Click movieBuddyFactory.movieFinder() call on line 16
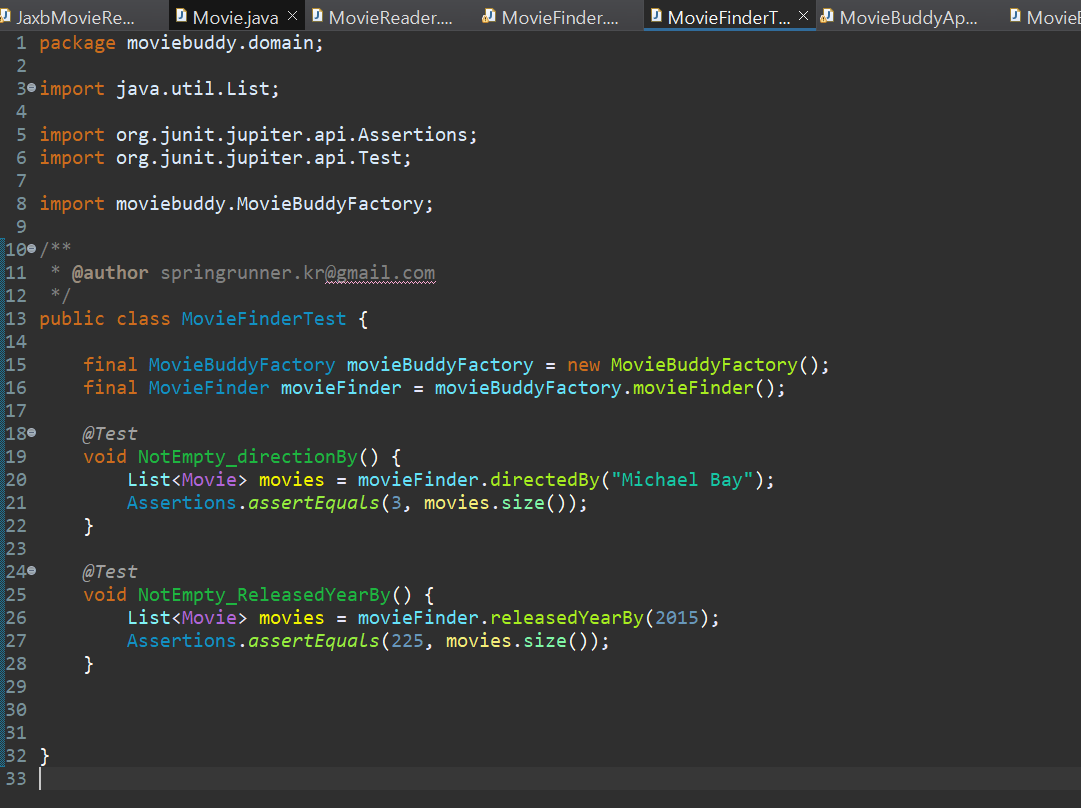Image resolution: width=1081 pixels, height=808 pixels. [x=609, y=388]
